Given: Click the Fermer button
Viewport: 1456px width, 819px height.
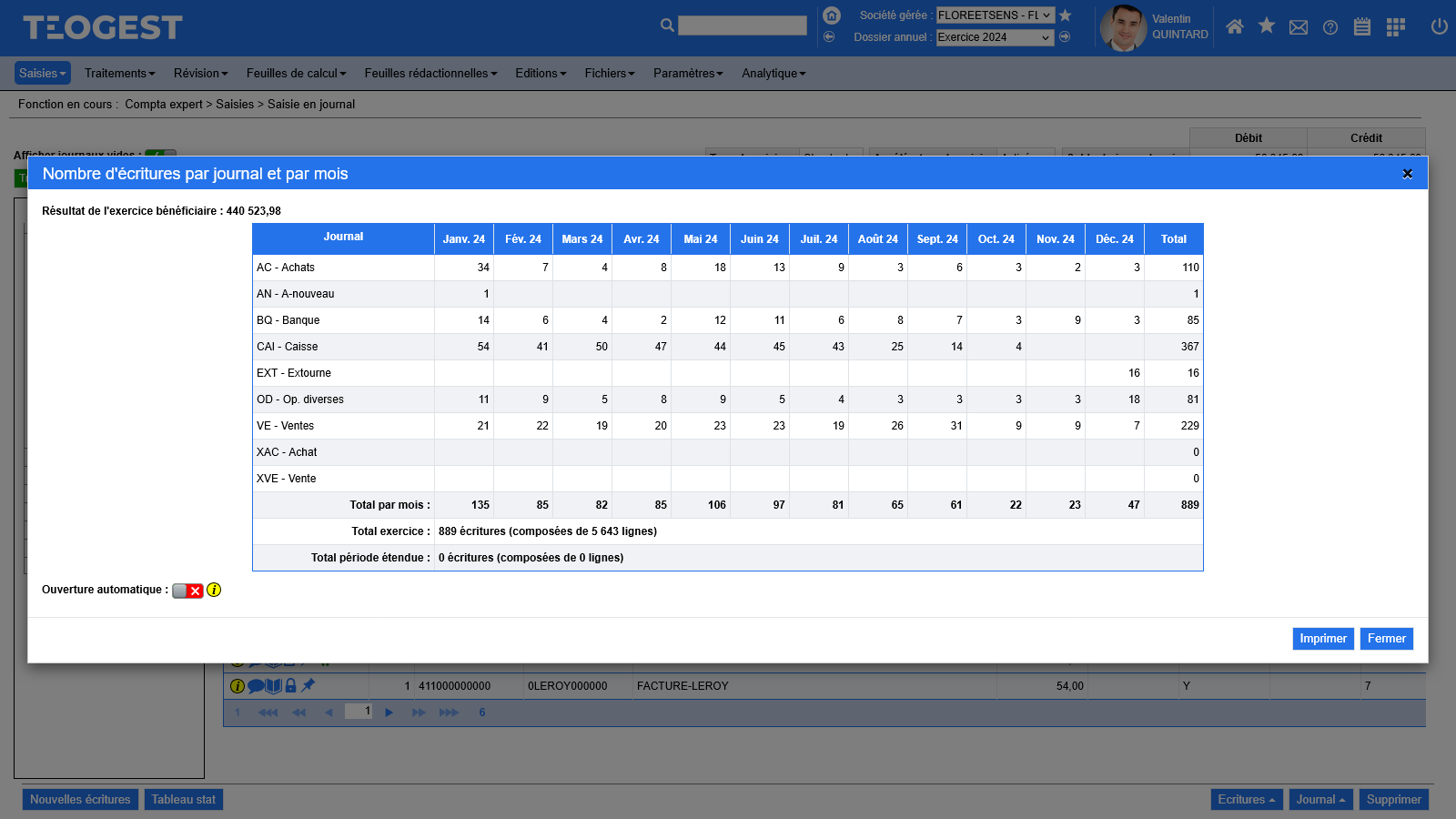Looking at the screenshot, I should click(1387, 639).
